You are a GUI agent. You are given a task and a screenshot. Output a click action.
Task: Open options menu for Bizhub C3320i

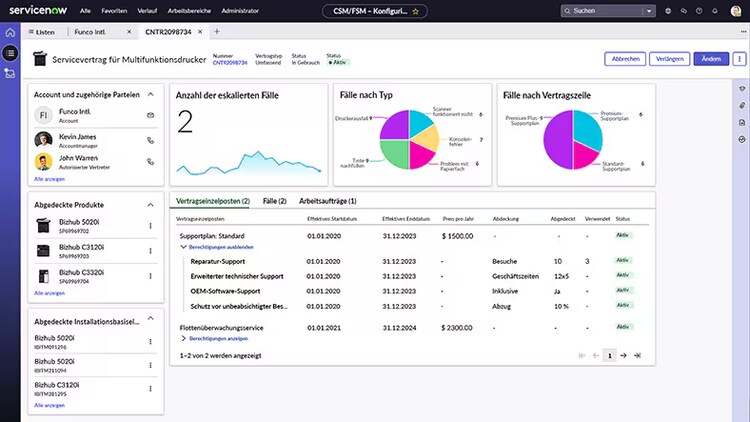pos(151,276)
